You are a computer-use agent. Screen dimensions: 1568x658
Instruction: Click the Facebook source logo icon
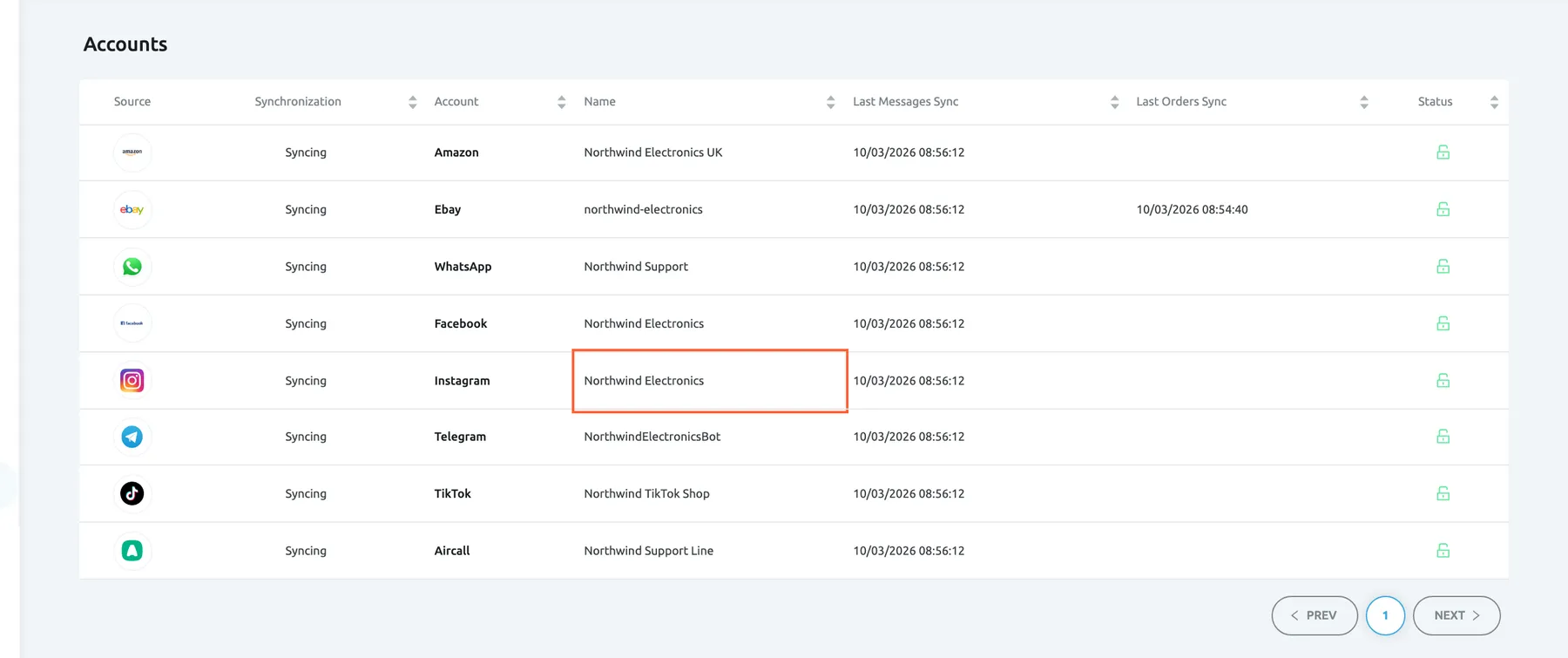click(x=132, y=323)
